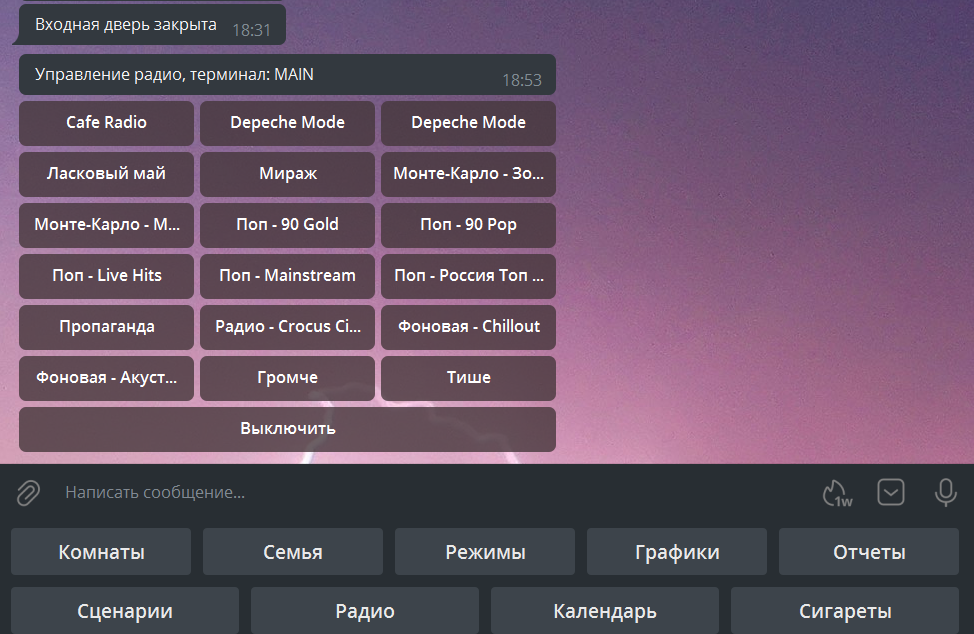This screenshot has height=634, width=974.
Task: Click the Сигареты keyboard button
Action: pos(845,611)
